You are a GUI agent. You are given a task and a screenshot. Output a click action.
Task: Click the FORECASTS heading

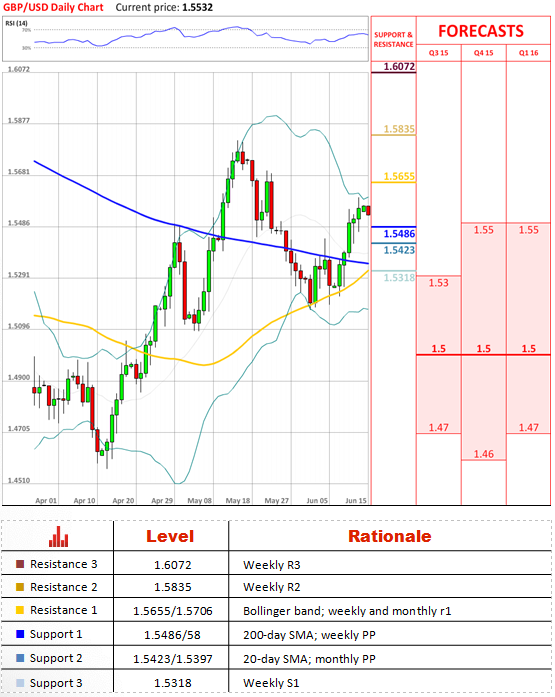pos(481,31)
